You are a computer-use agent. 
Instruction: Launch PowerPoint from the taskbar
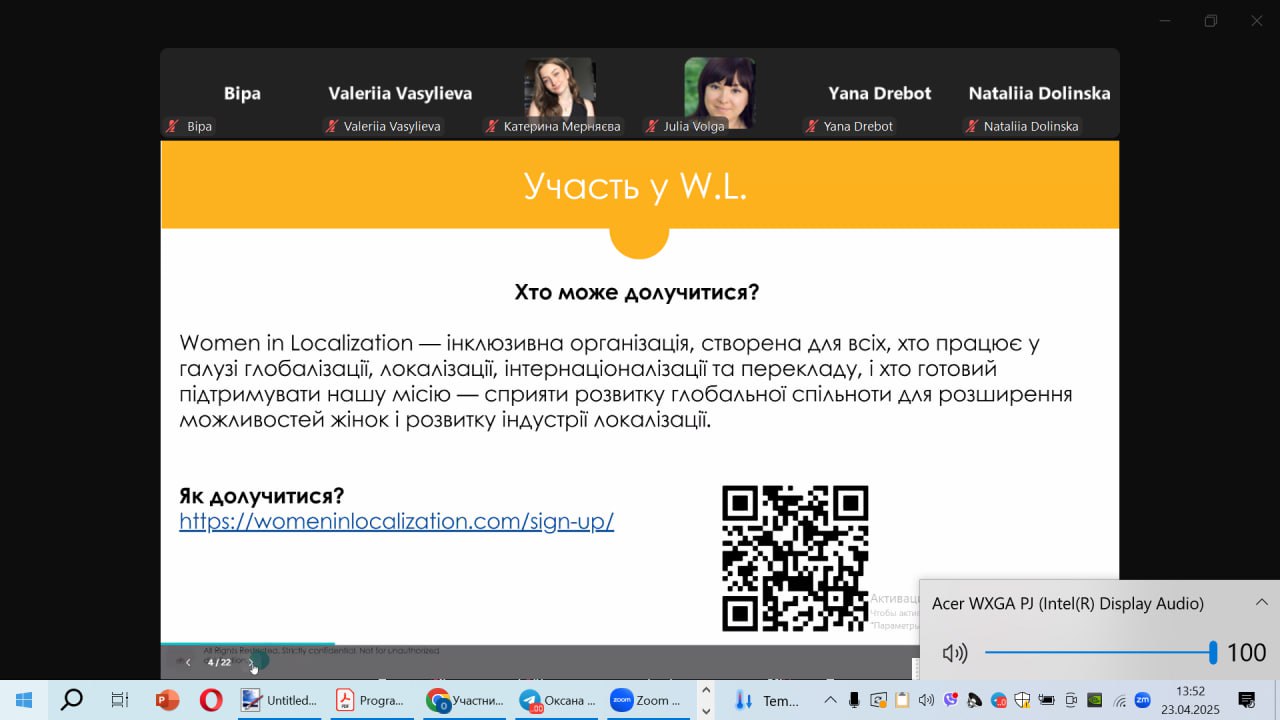[x=167, y=700]
